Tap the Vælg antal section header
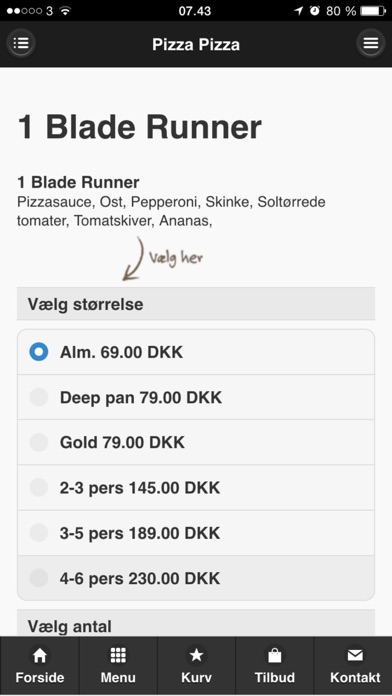The image size is (392, 696). tap(196, 623)
